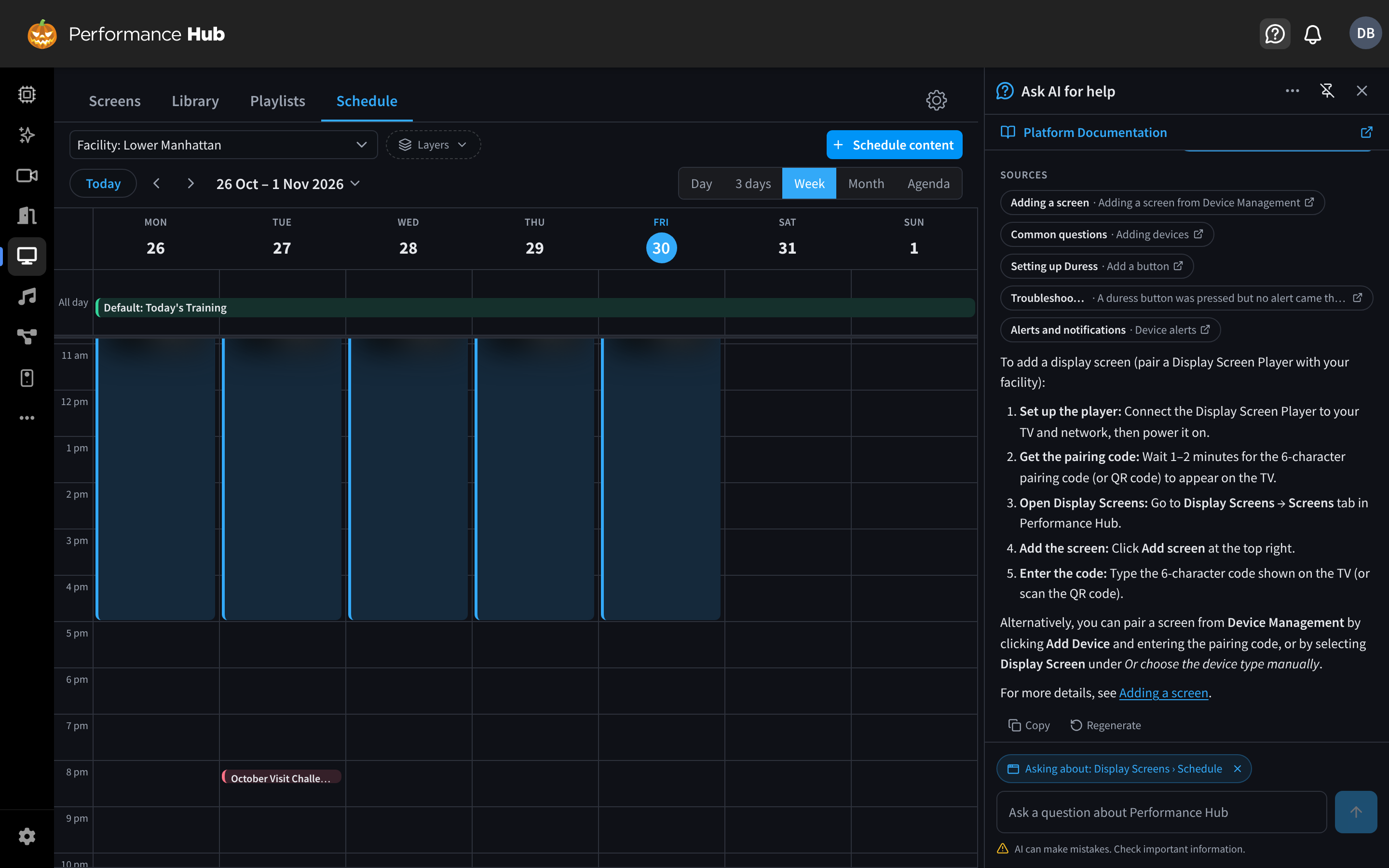1389x868 pixels.
Task: Switch calendar to 3 days view
Action: [x=752, y=184]
